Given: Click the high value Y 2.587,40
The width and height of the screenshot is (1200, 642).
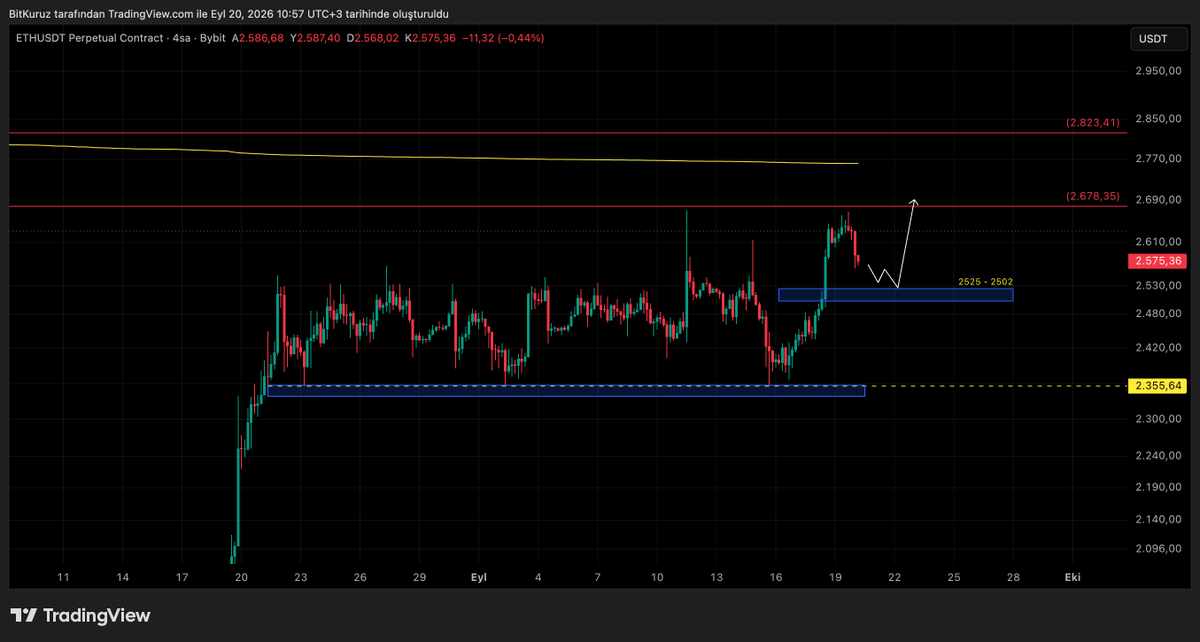Looking at the screenshot, I should (x=315, y=38).
